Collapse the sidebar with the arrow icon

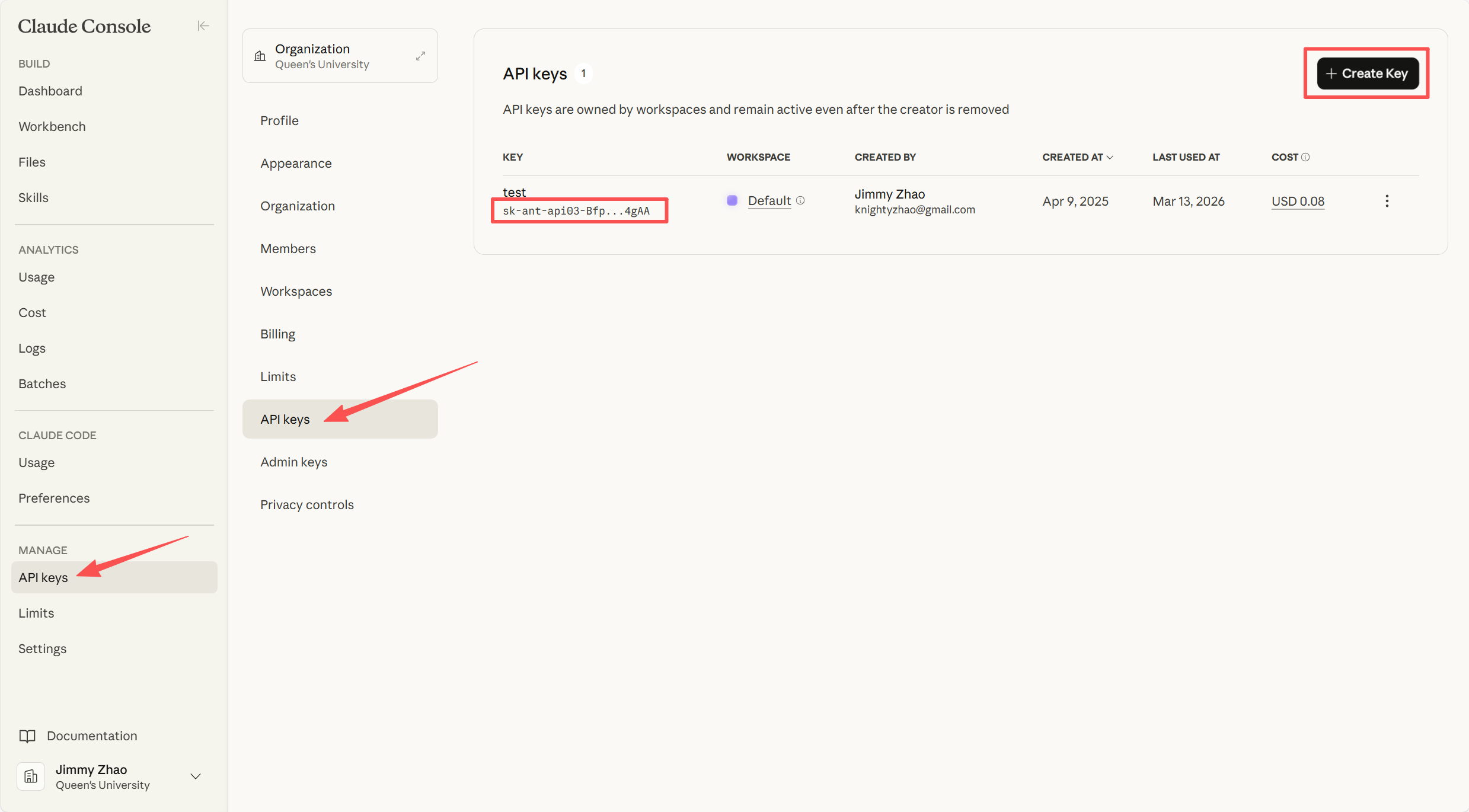coord(203,25)
